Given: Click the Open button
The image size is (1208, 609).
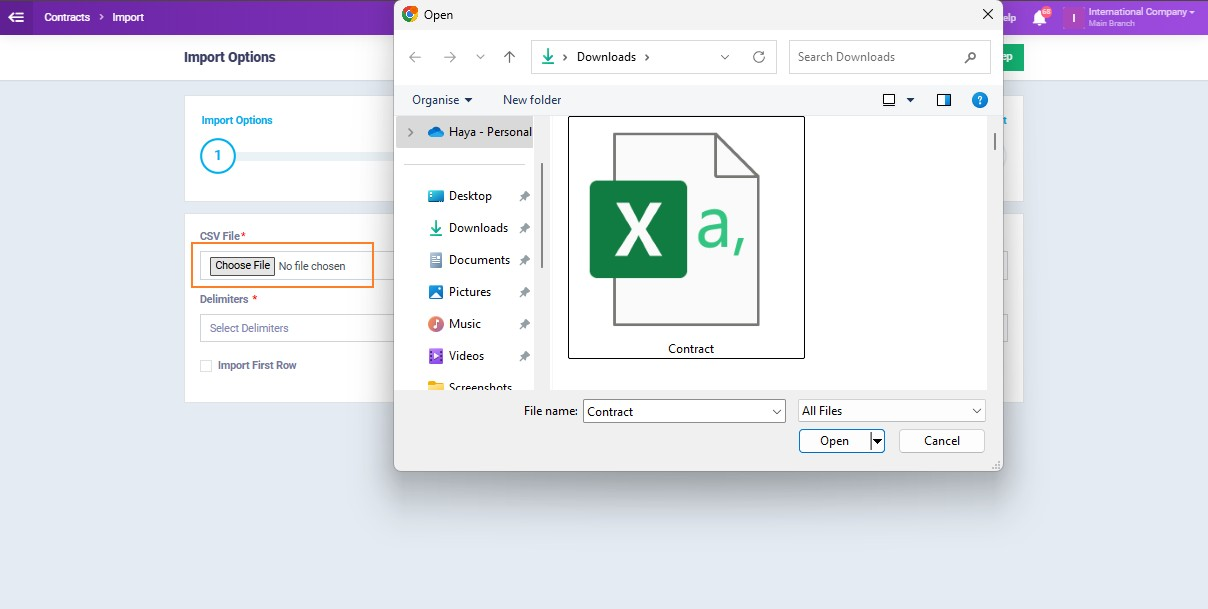Looking at the screenshot, I should [x=834, y=441].
